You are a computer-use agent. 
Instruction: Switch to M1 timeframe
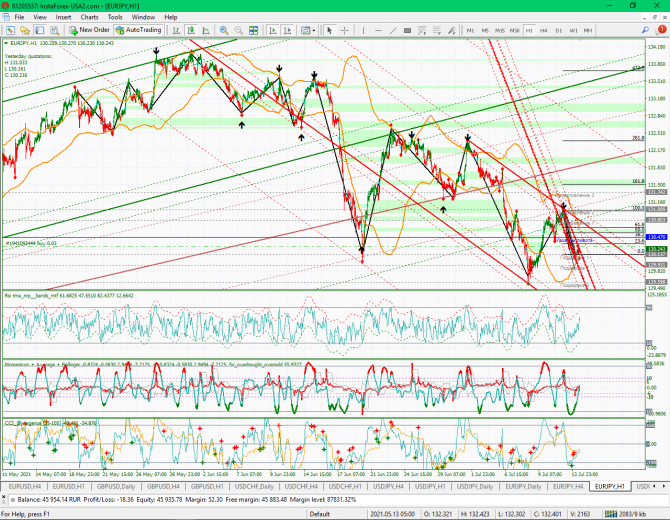point(470,30)
